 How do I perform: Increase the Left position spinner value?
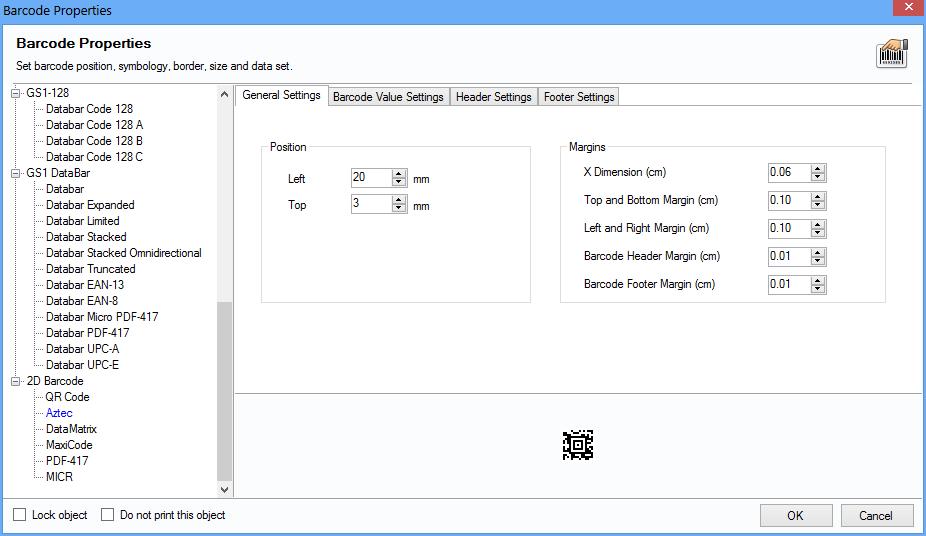(399, 174)
